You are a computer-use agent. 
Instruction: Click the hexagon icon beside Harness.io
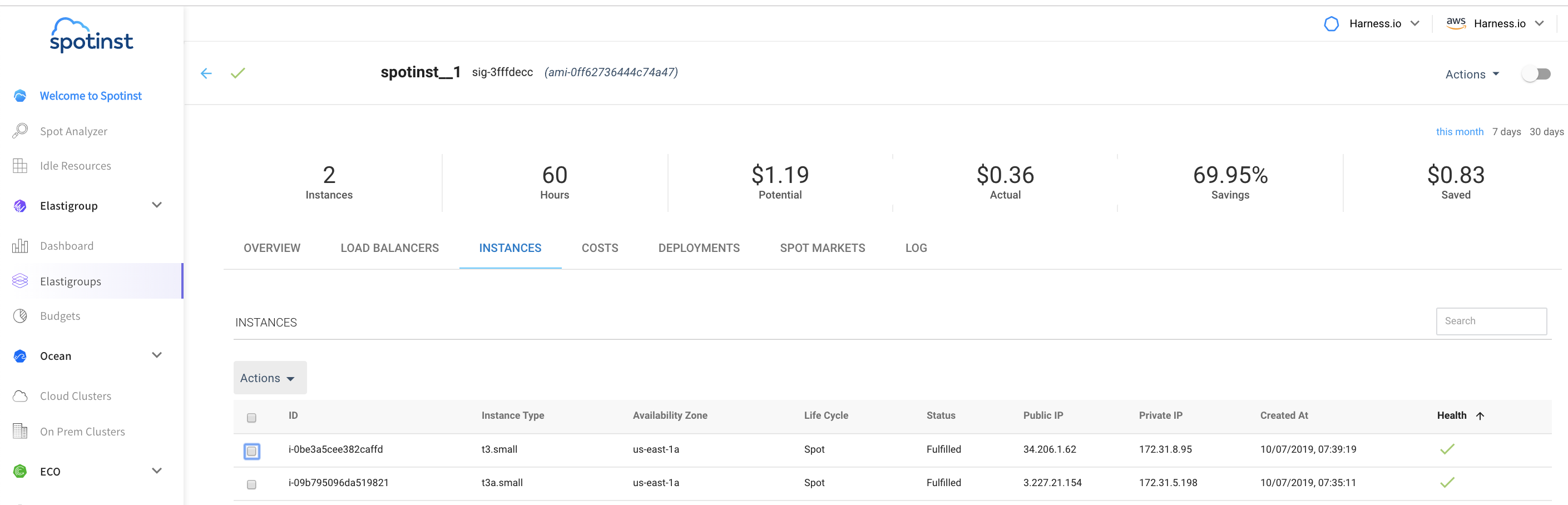click(1331, 24)
